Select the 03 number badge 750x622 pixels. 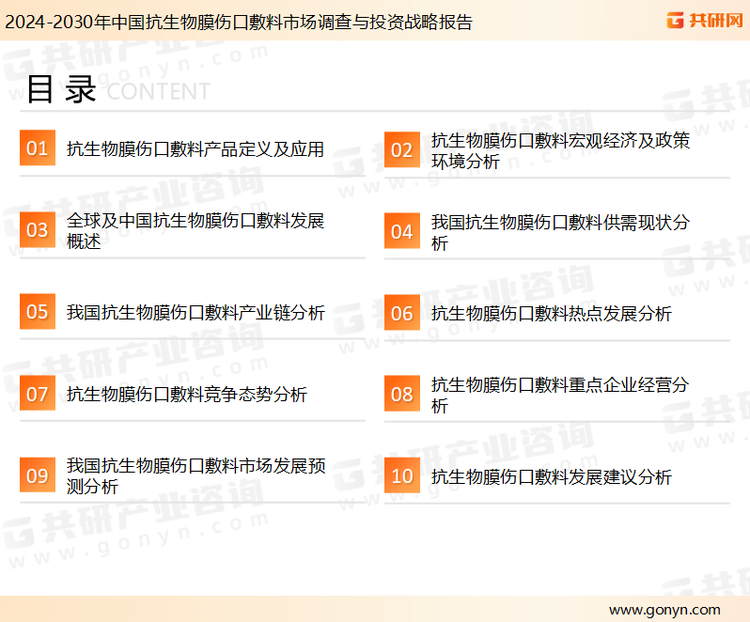tap(37, 230)
